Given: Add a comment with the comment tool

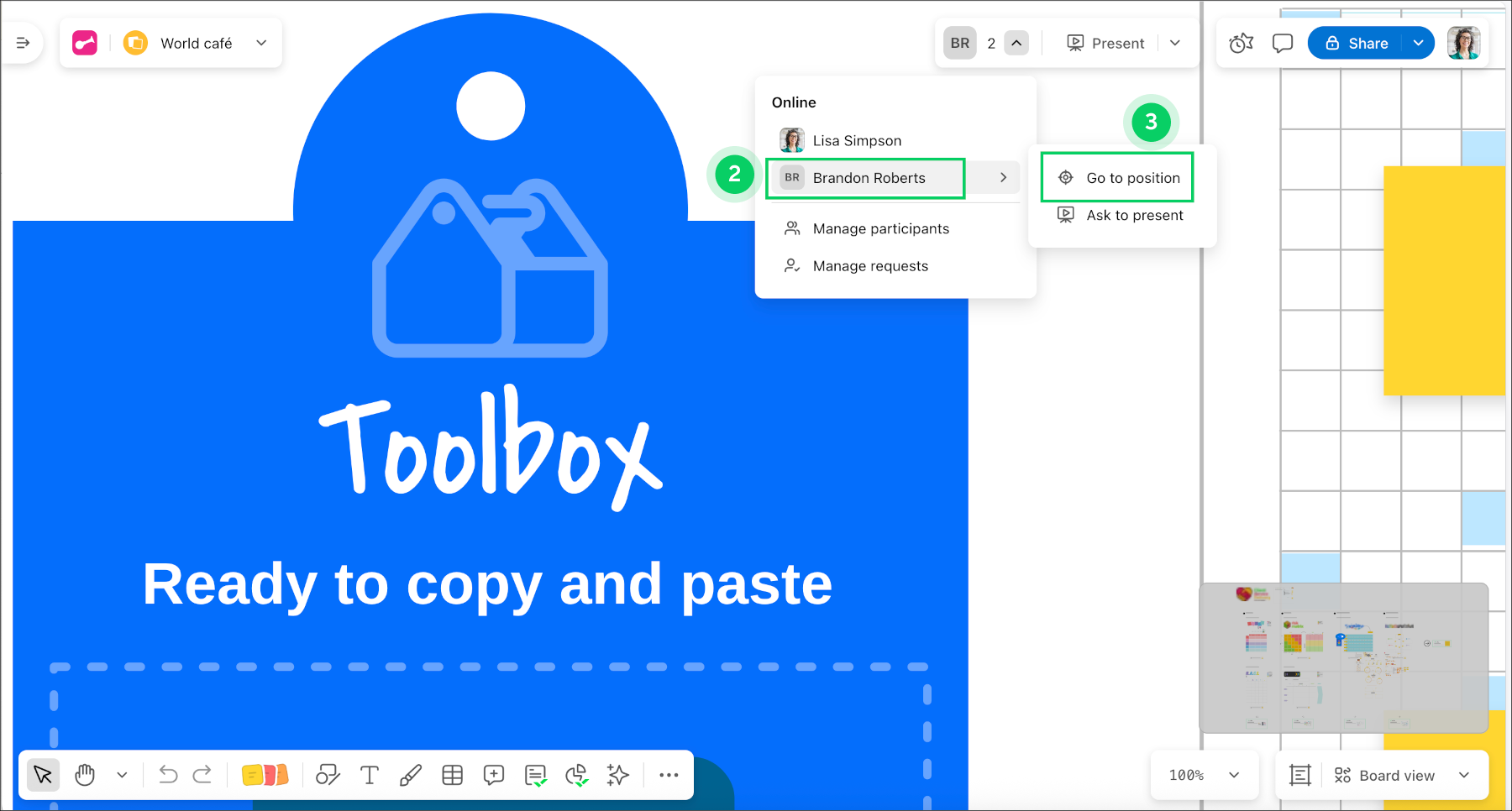Looking at the screenshot, I should [494, 775].
